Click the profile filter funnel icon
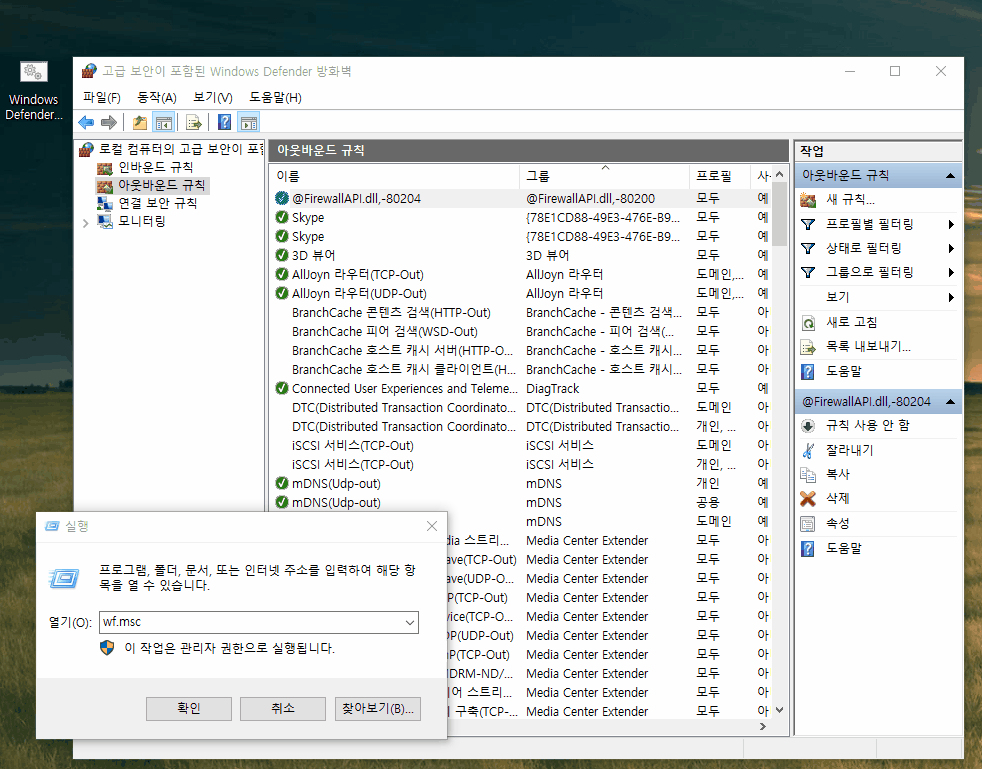 click(809, 224)
